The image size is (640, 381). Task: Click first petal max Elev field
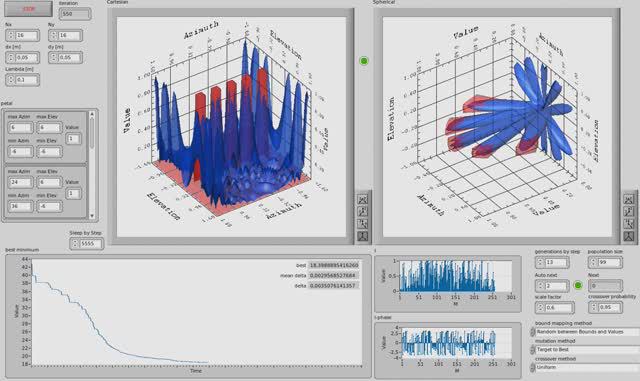49,127
